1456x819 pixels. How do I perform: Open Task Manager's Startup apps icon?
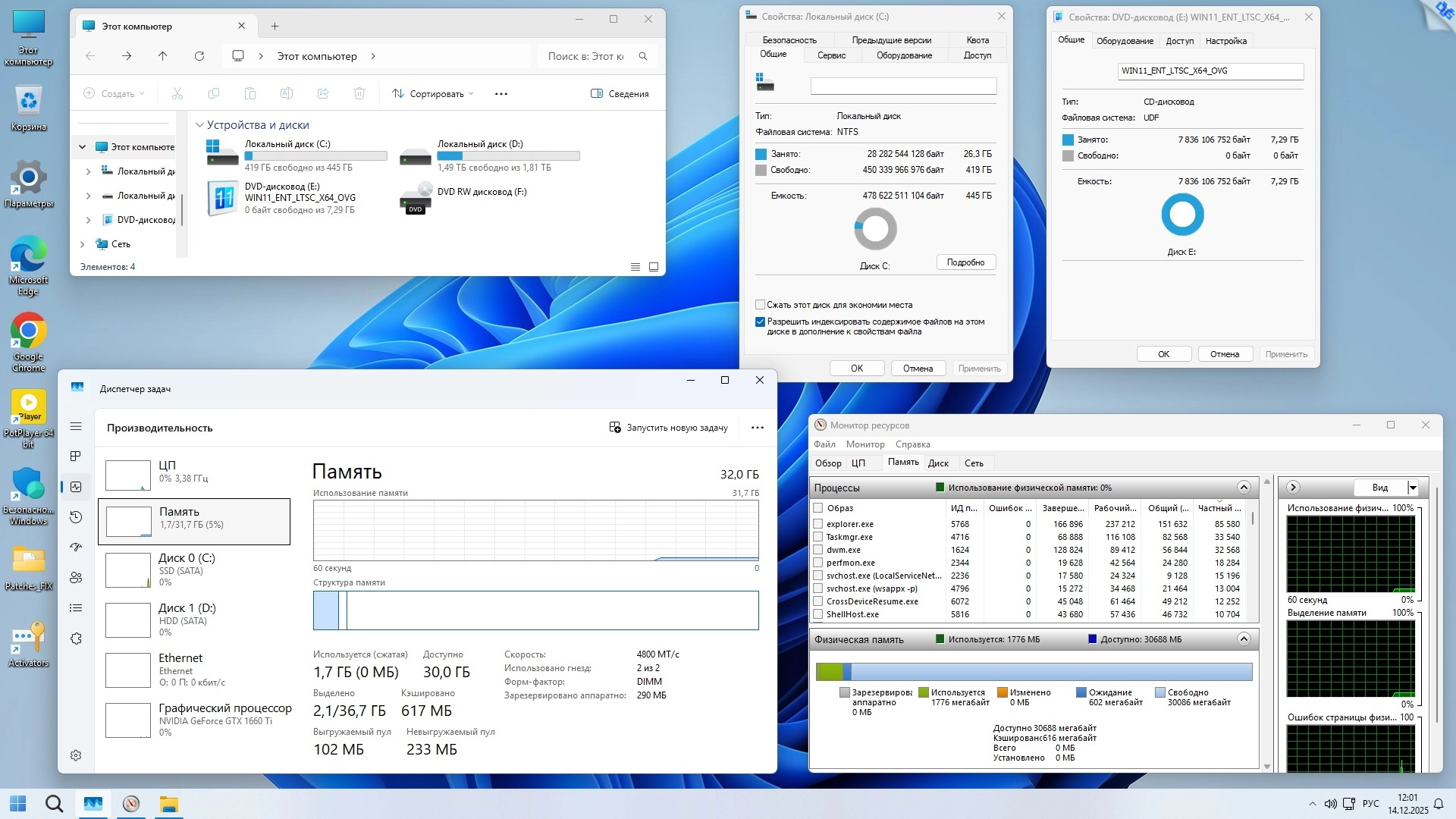(x=76, y=547)
